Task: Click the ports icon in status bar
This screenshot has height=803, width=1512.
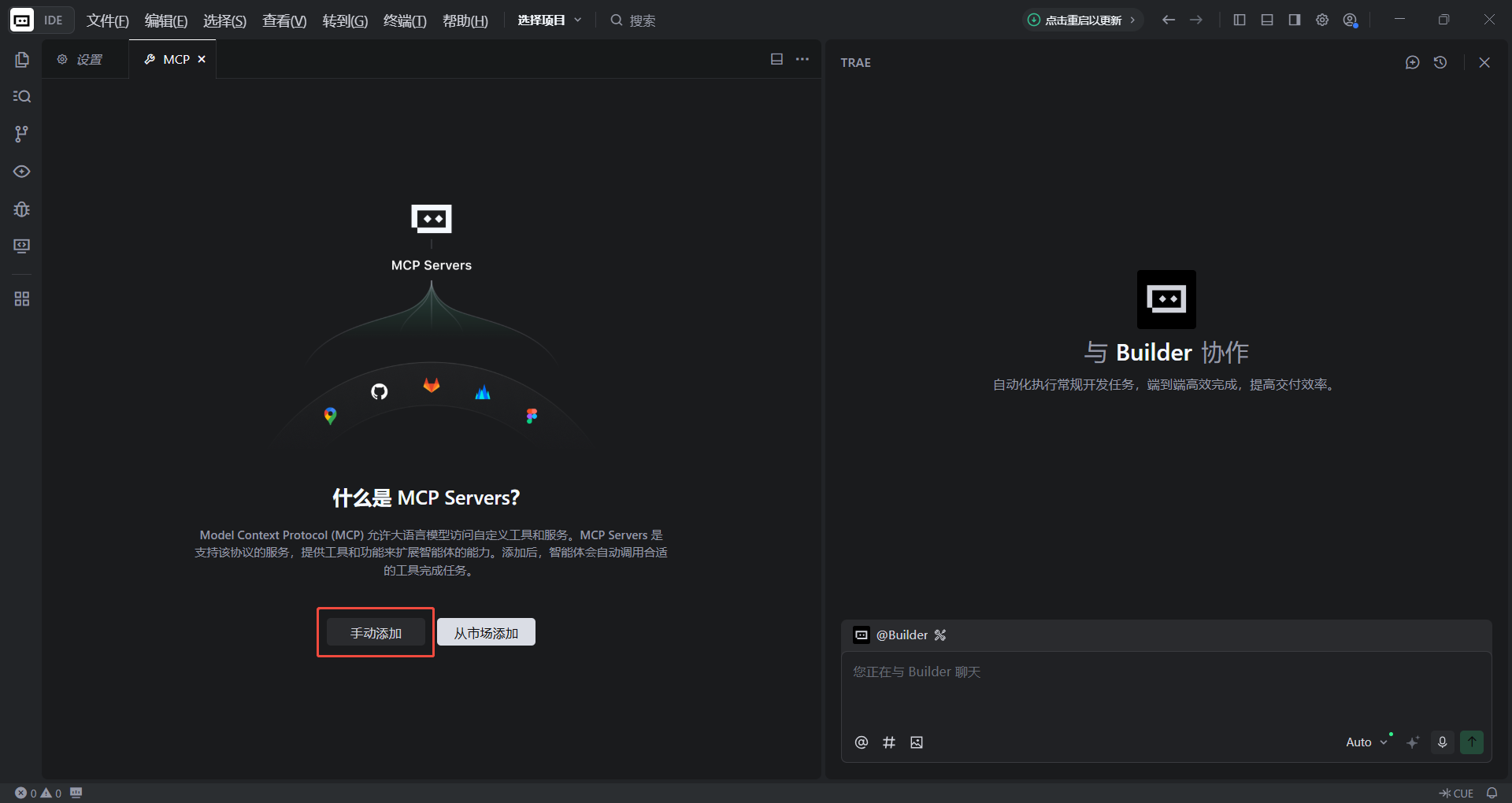Action: 76,793
